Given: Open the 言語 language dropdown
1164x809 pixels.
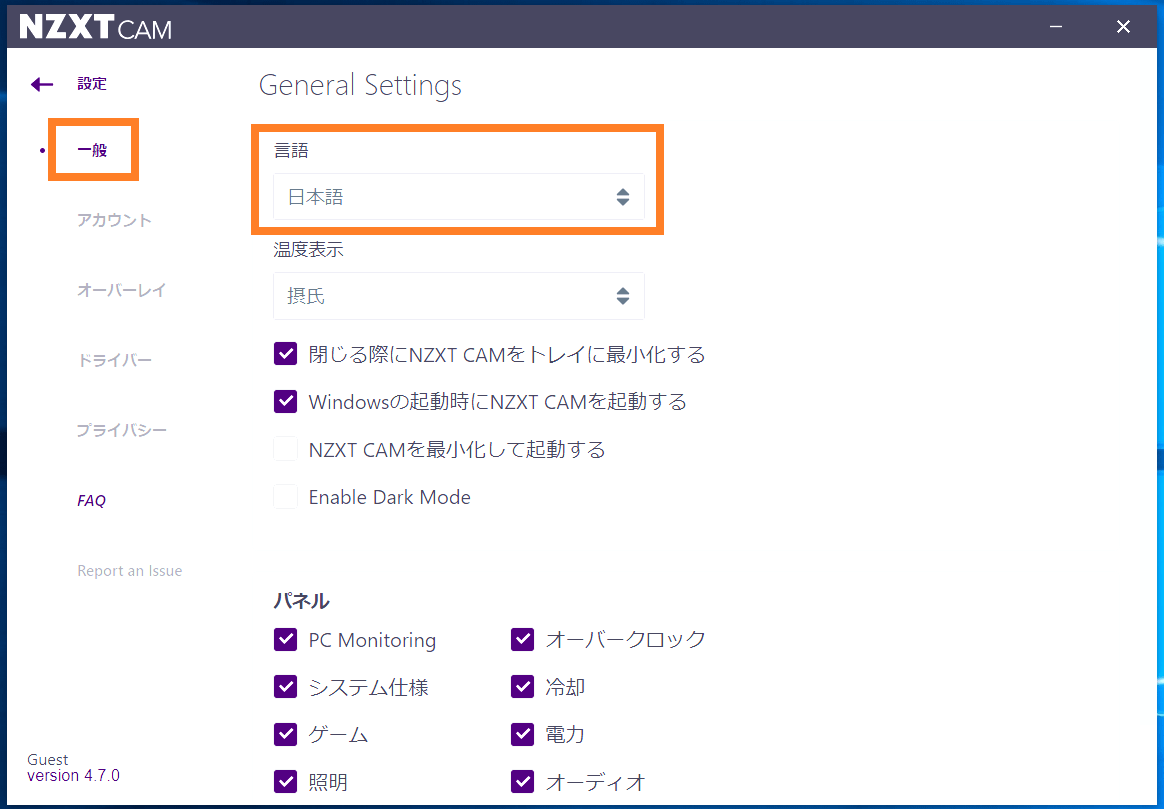Looking at the screenshot, I should [459, 197].
